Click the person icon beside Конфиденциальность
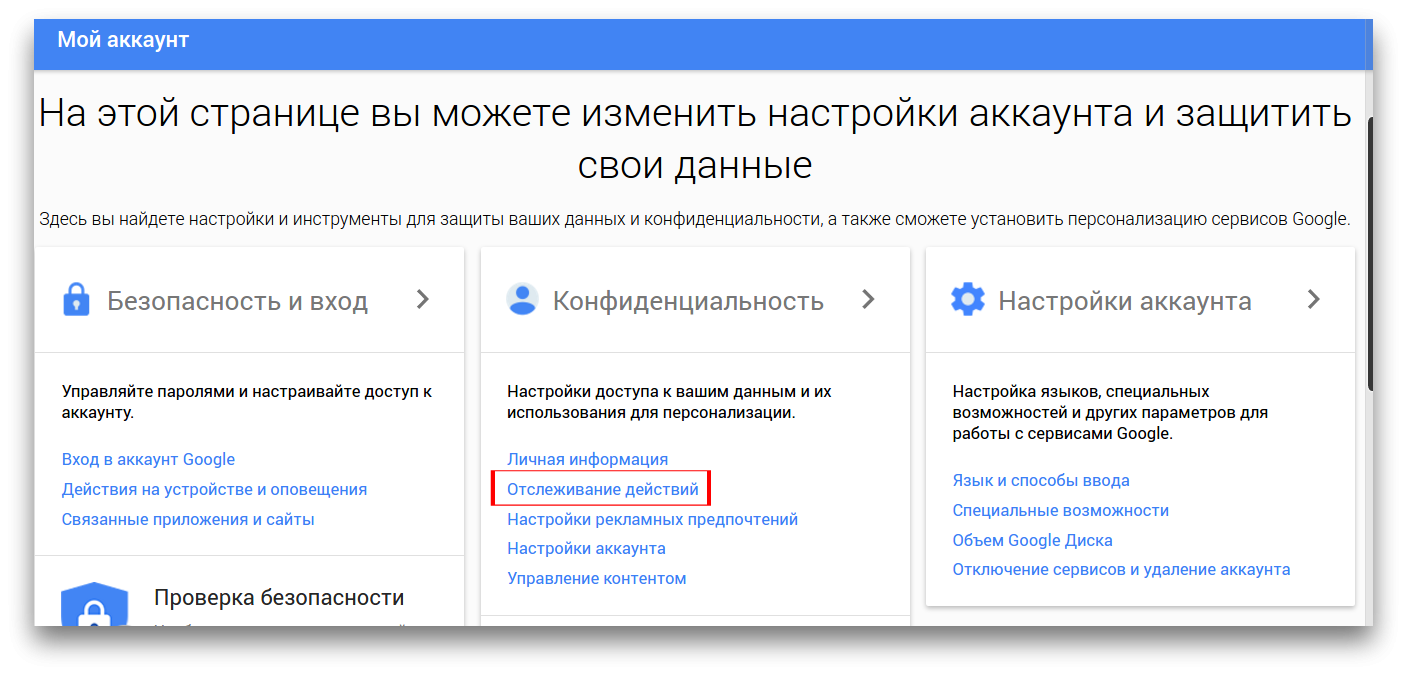This screenshot has width=1407, height=675. click(522, 300)
